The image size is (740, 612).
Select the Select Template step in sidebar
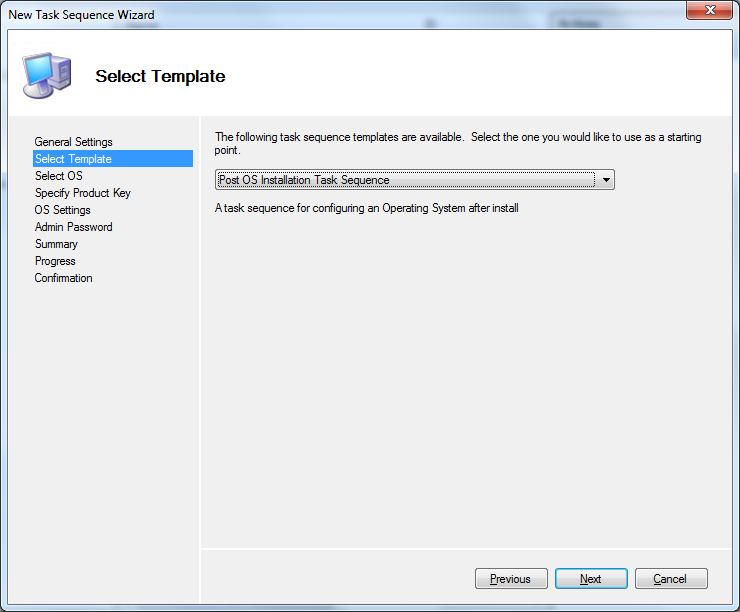coord(73,159)
